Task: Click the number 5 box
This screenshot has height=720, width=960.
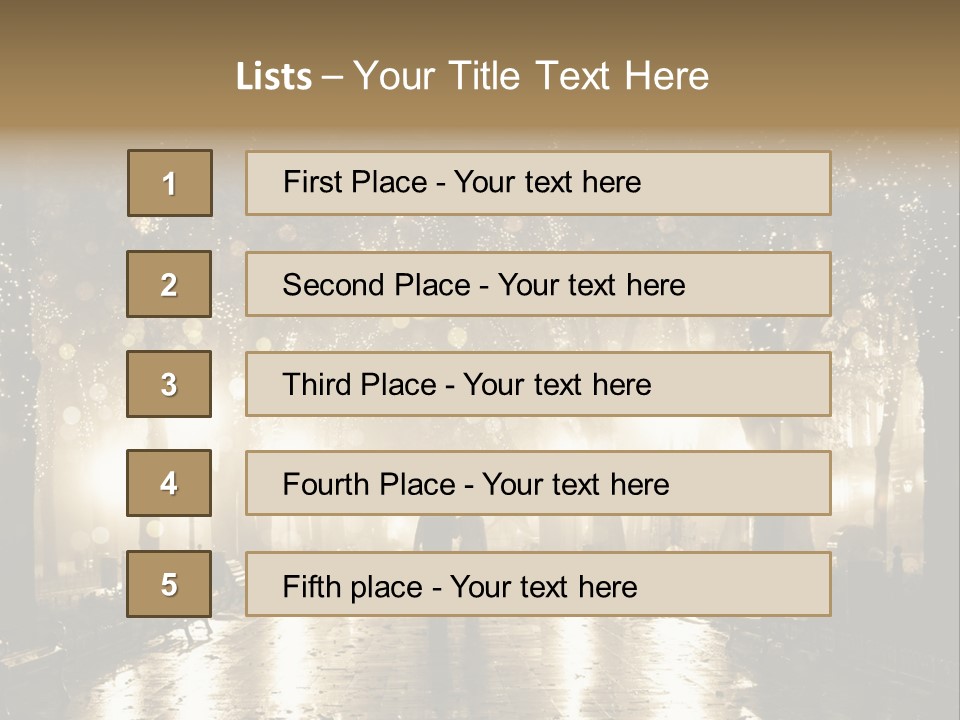Action: (169, 585)
